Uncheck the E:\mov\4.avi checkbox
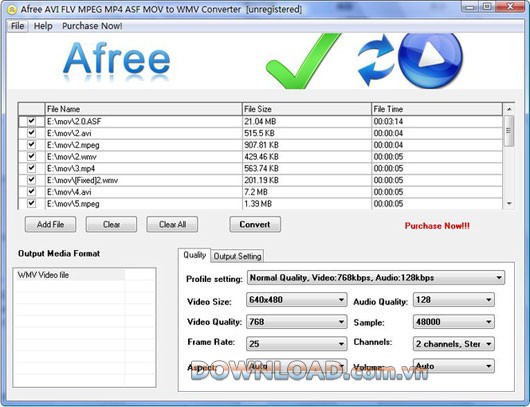The height and width of the screenshot is (407, 530). point(31,191)
